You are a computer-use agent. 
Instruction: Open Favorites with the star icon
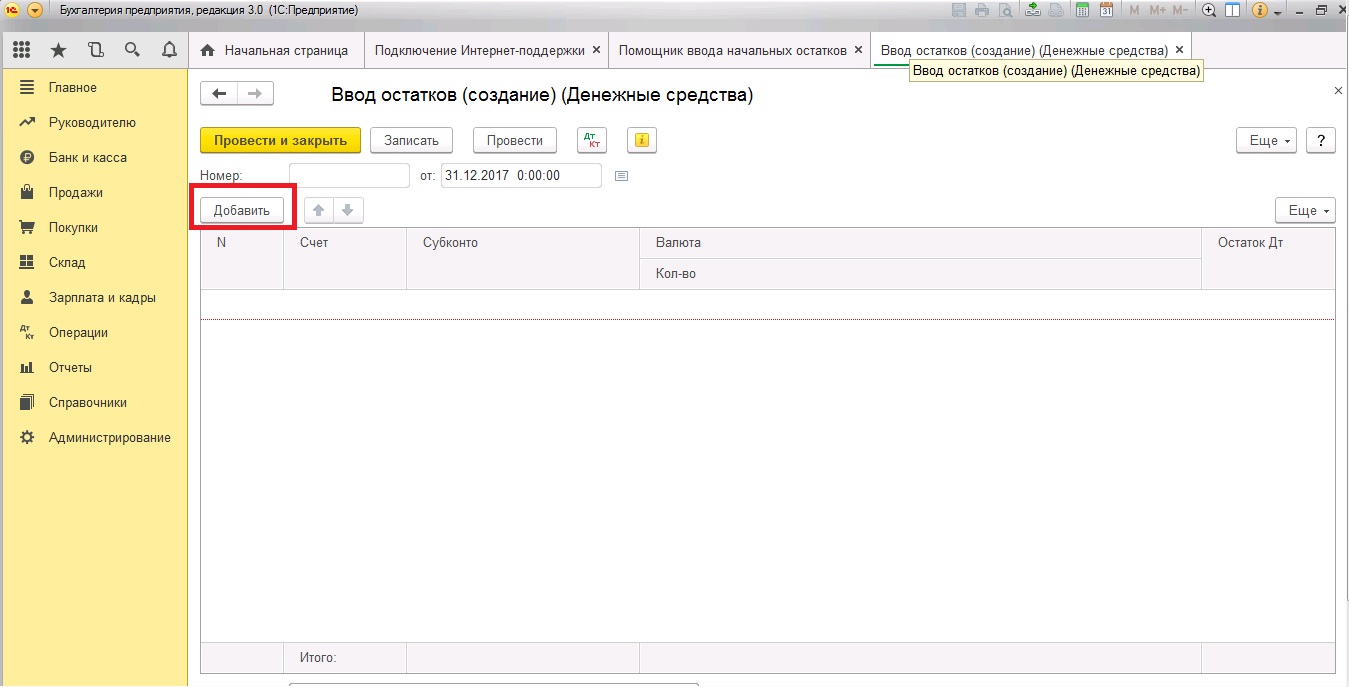[x=58, y=50]
